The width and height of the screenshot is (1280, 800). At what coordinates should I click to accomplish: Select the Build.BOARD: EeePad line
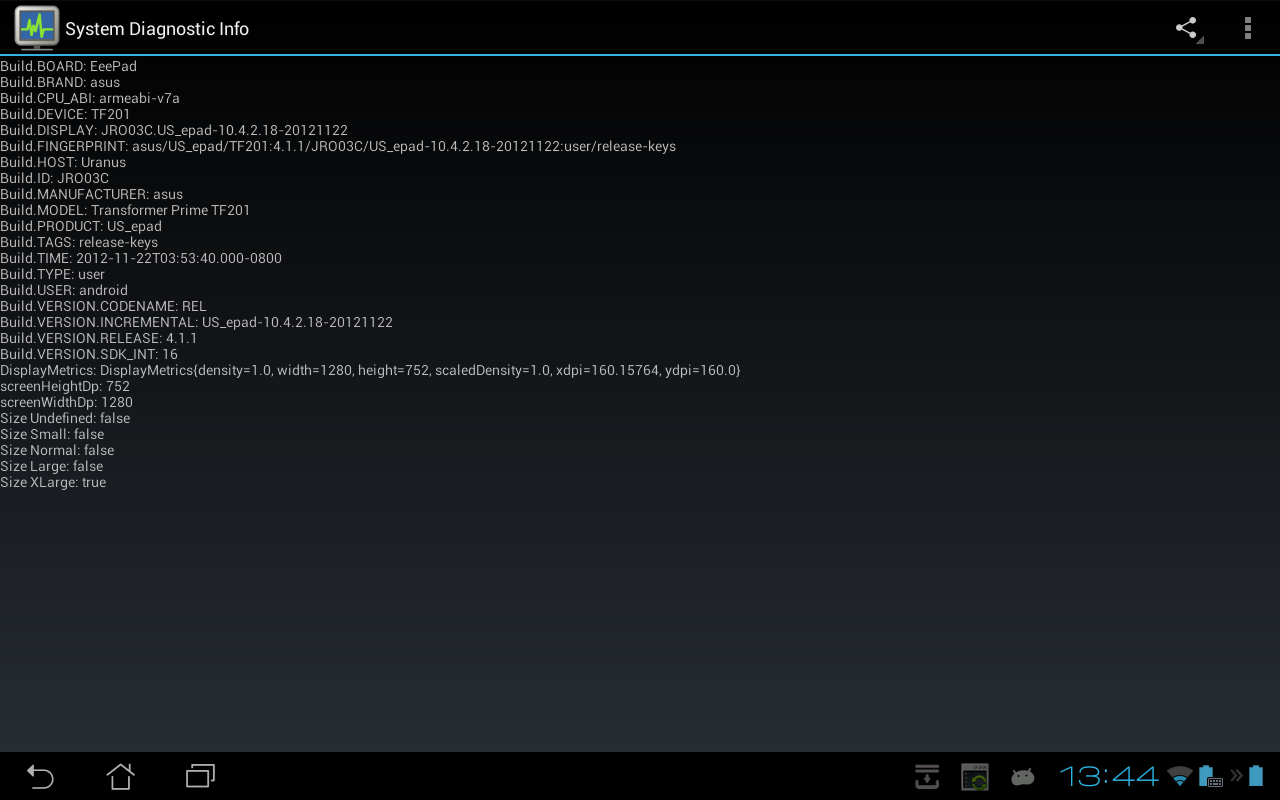(x=68, y=66)
